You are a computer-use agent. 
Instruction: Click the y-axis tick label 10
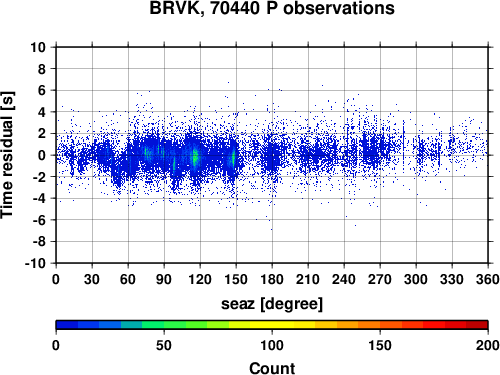pos(38,47)
